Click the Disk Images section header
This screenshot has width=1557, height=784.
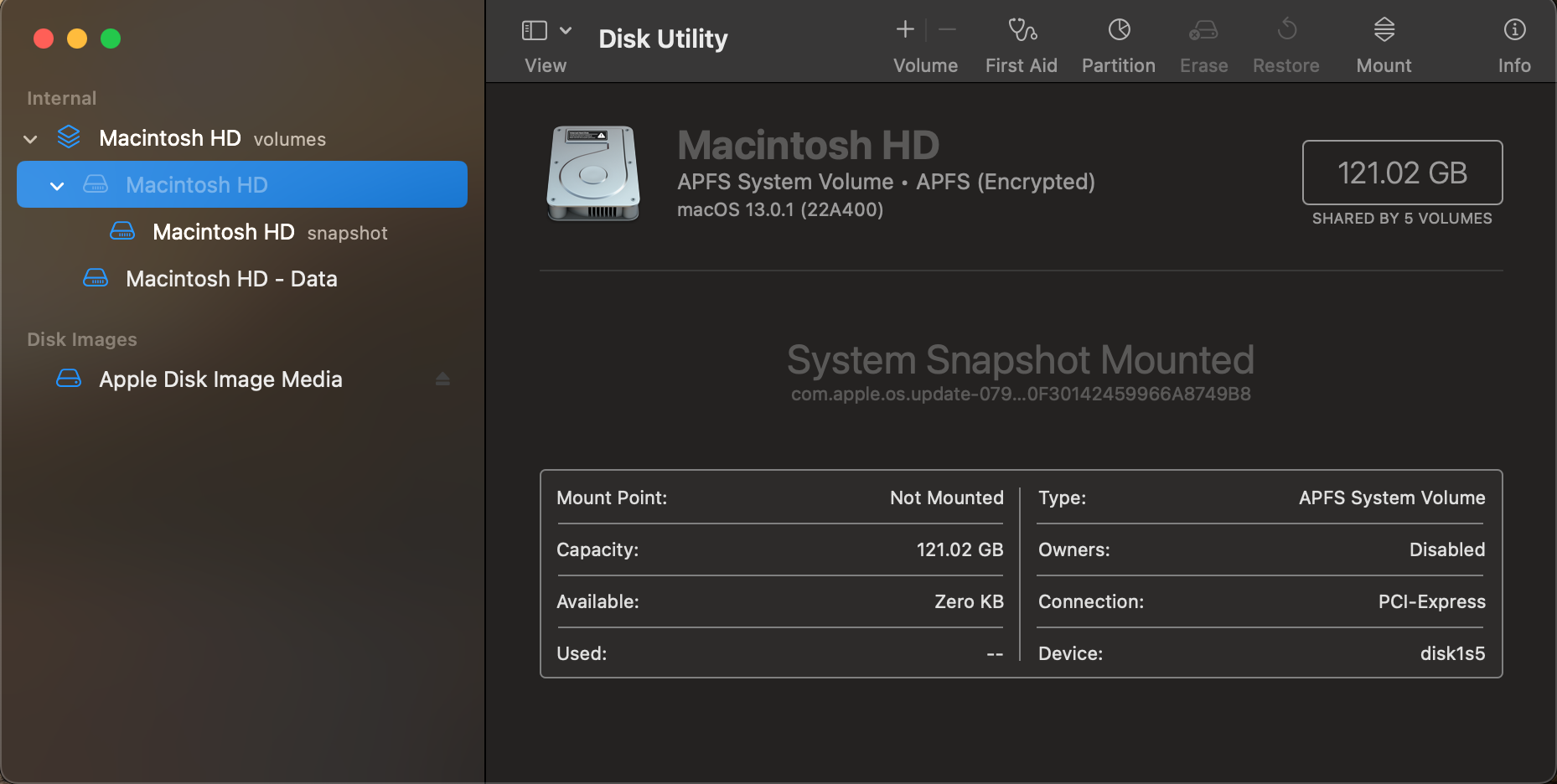click(x=81, y=339)
